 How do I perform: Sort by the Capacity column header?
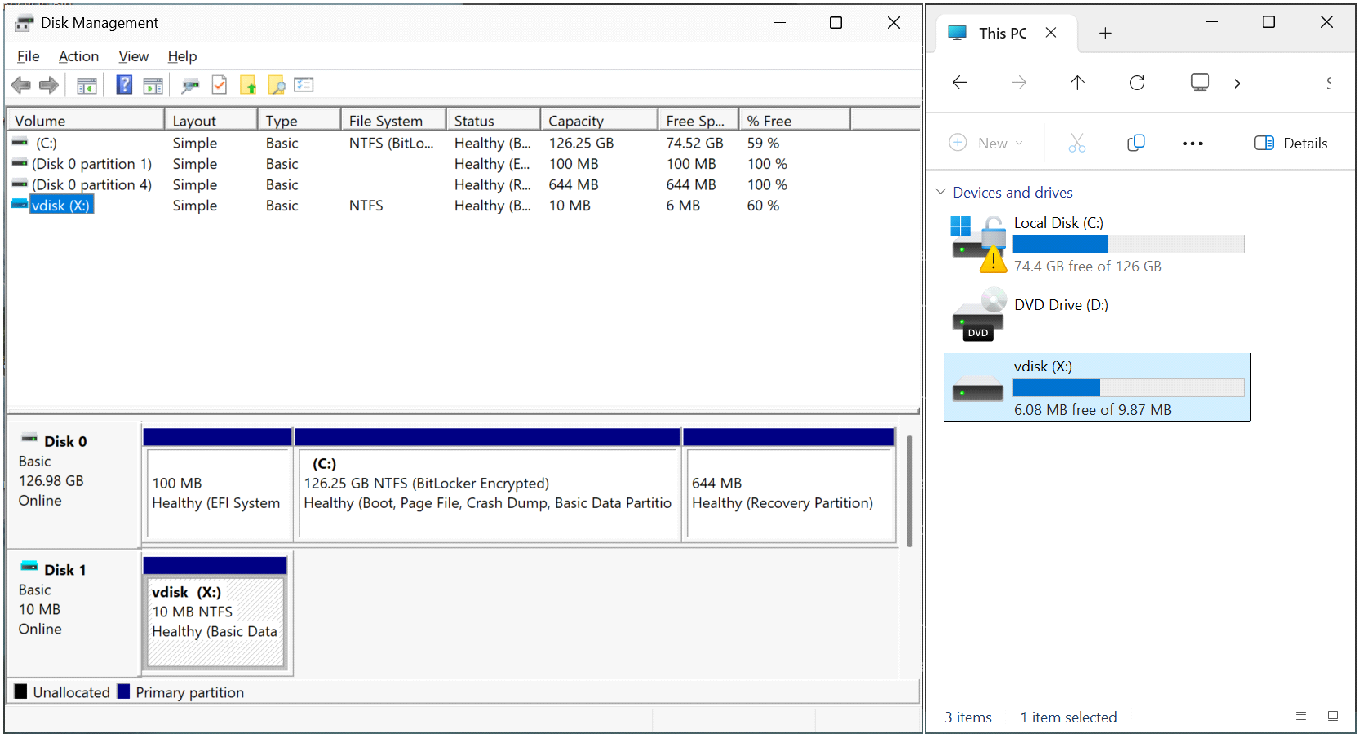tap(599, 120)
